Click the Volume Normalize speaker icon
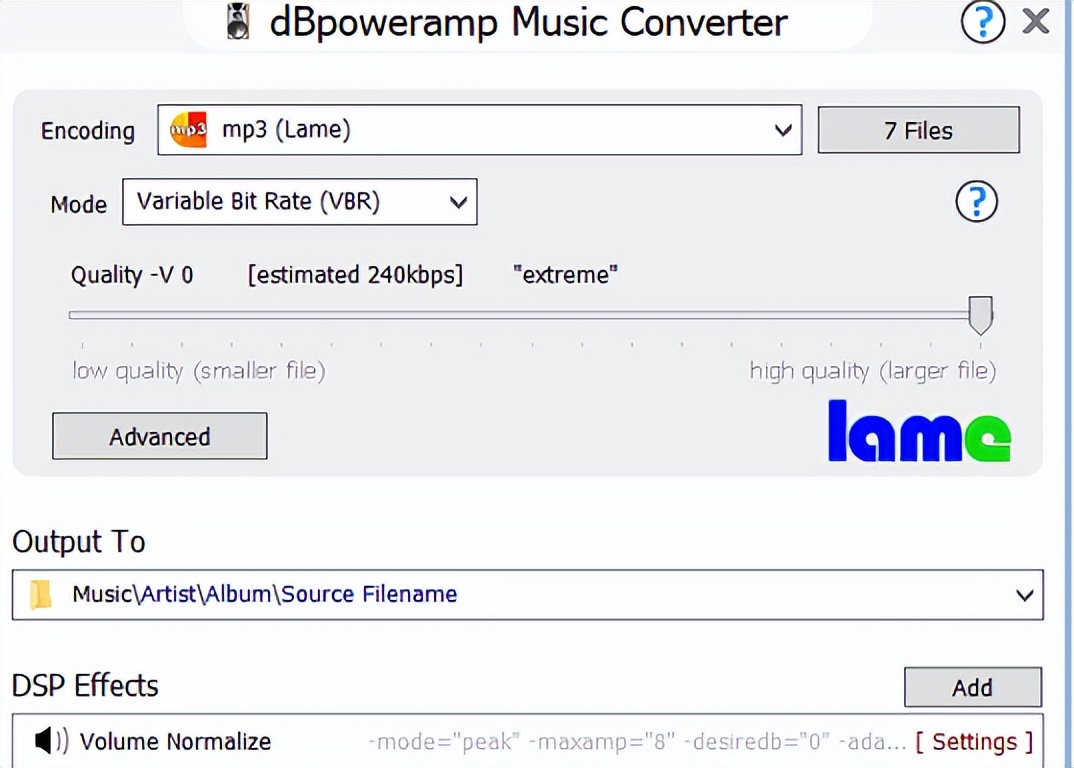1074x768 pixels. pyautogui.click(x=51, y=741)
